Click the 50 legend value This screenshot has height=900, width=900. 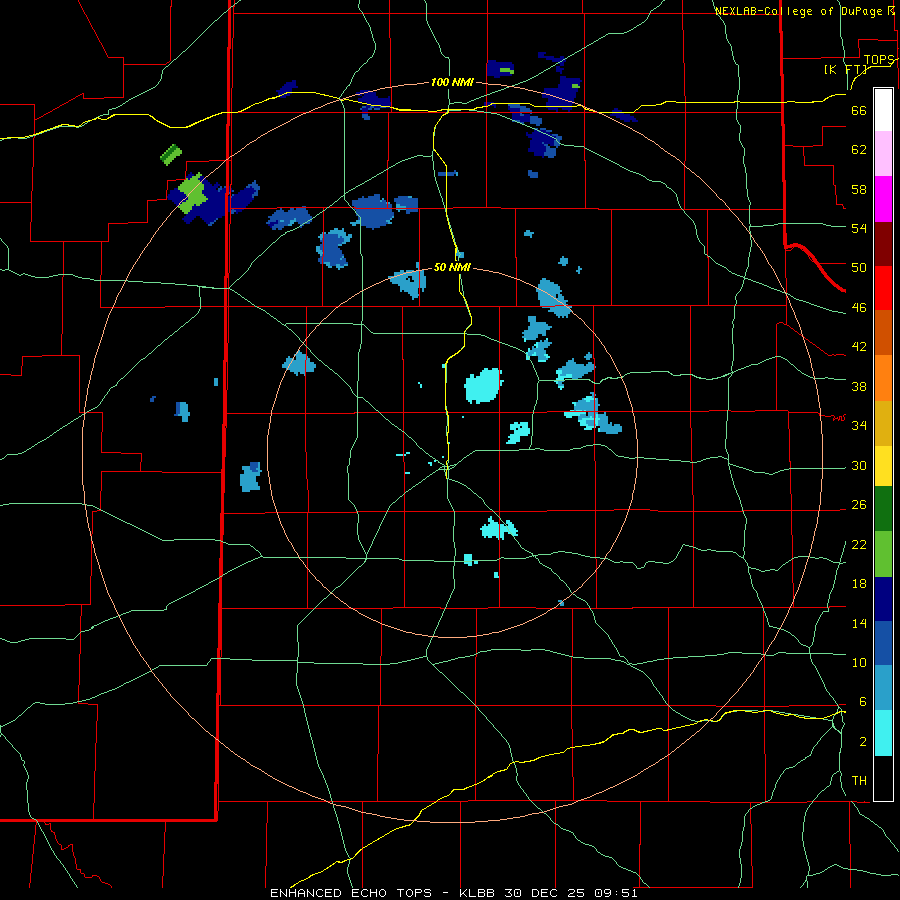click(x=859, y=267)
